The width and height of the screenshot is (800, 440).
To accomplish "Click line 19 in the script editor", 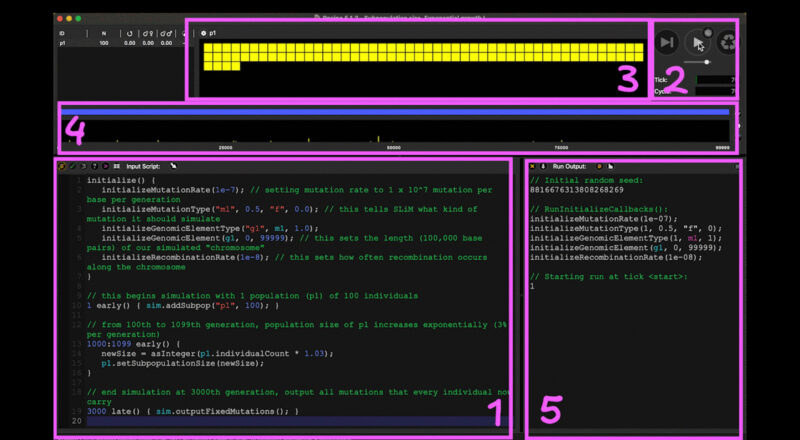I will point(200,411).
